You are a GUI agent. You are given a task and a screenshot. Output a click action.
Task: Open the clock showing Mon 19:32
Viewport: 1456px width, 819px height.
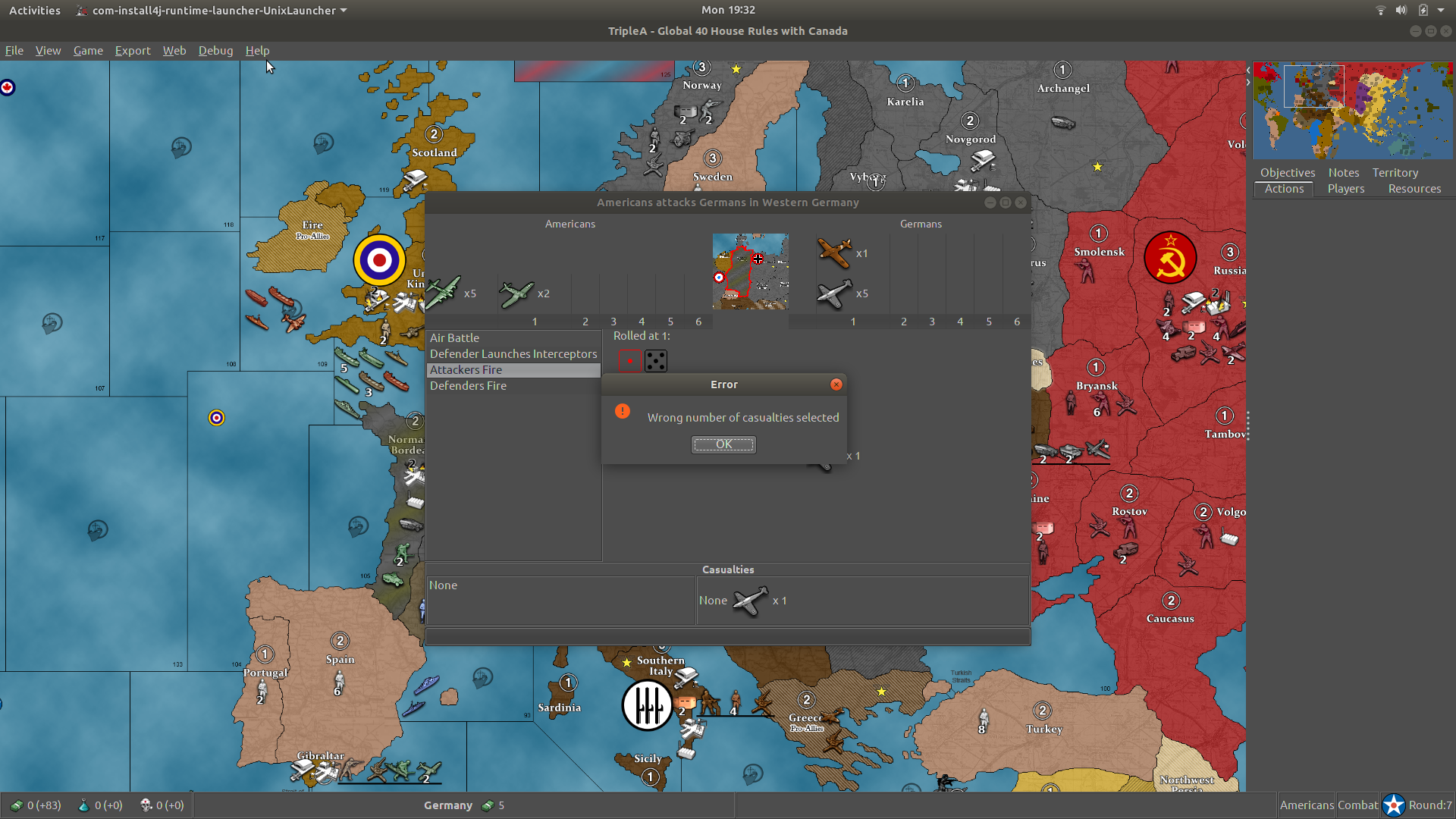(x=728, y=10)
